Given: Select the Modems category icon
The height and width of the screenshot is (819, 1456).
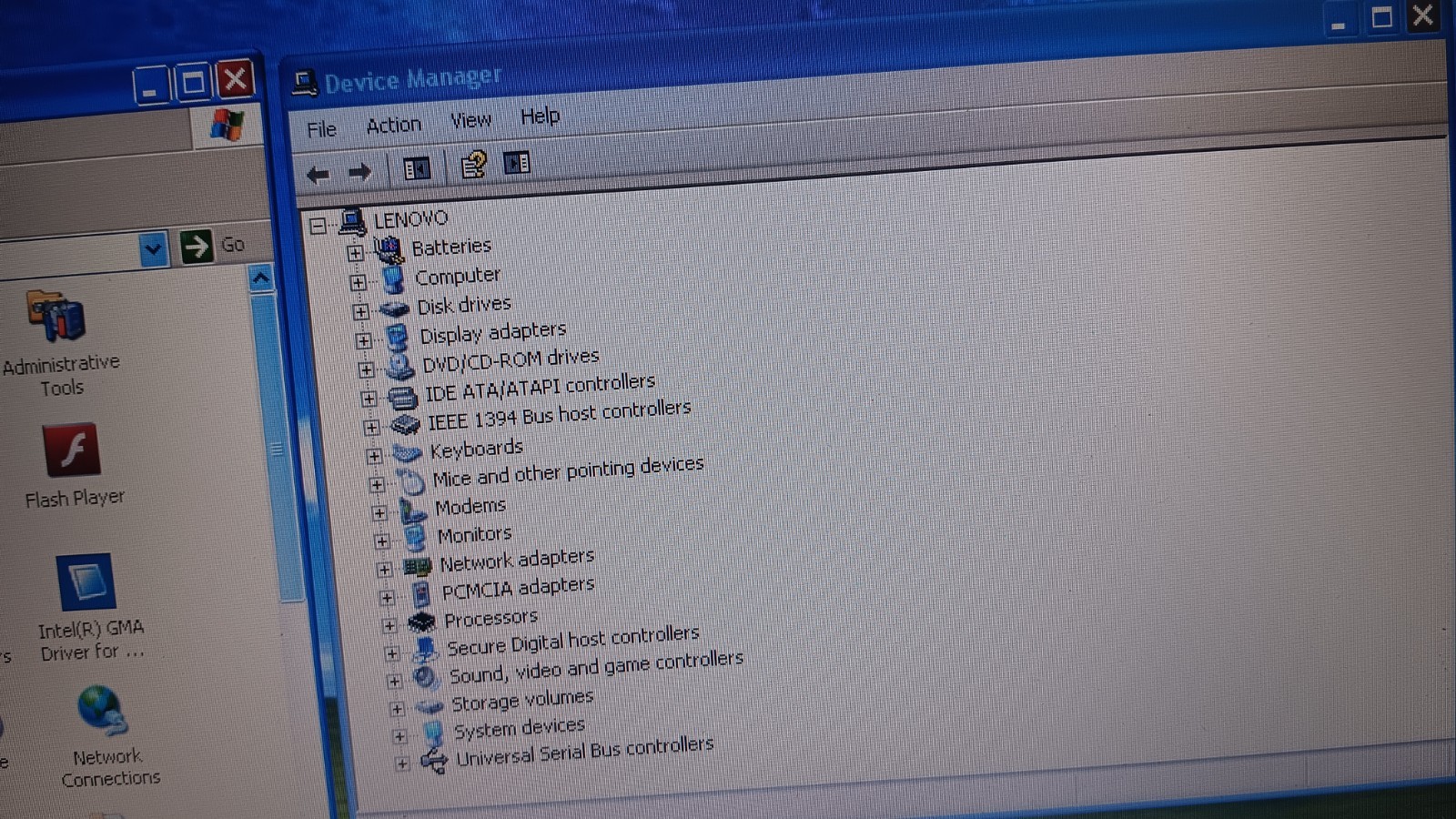Looking at the screenshot, I should (x=413, y=510).
